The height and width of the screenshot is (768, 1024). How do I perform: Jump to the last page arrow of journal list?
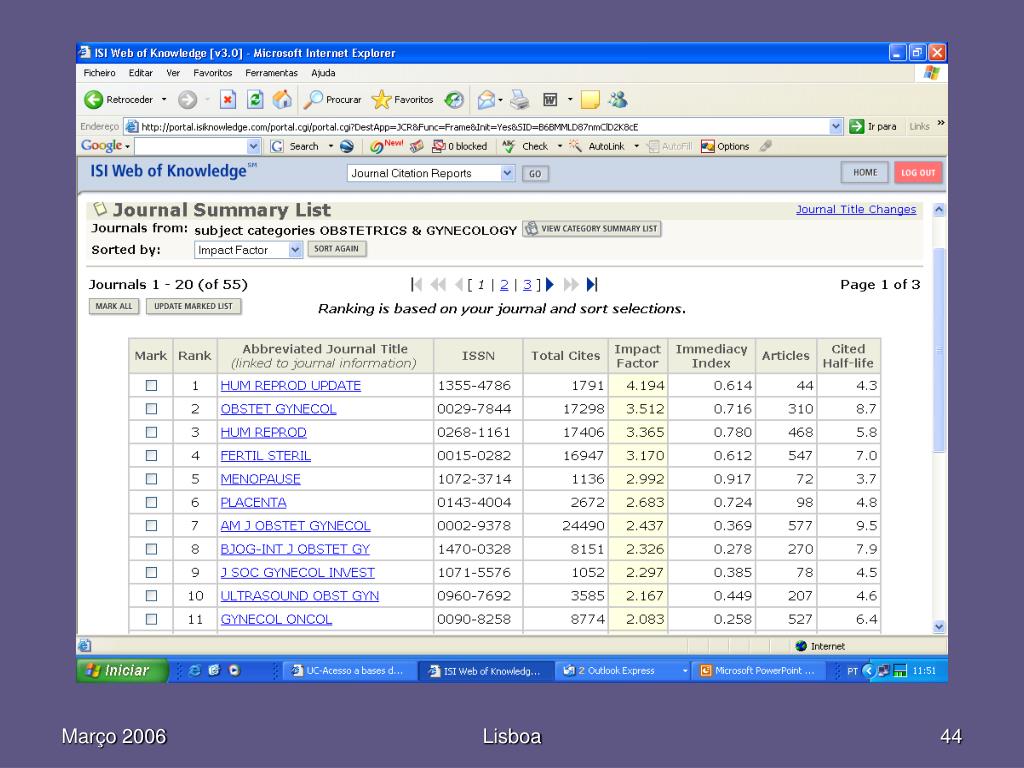tap(592, 284)
